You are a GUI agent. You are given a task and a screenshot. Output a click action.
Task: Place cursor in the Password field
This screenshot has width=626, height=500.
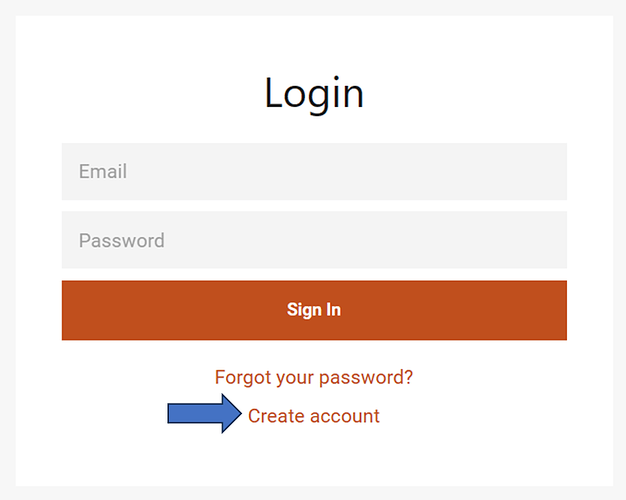[314, 240]
